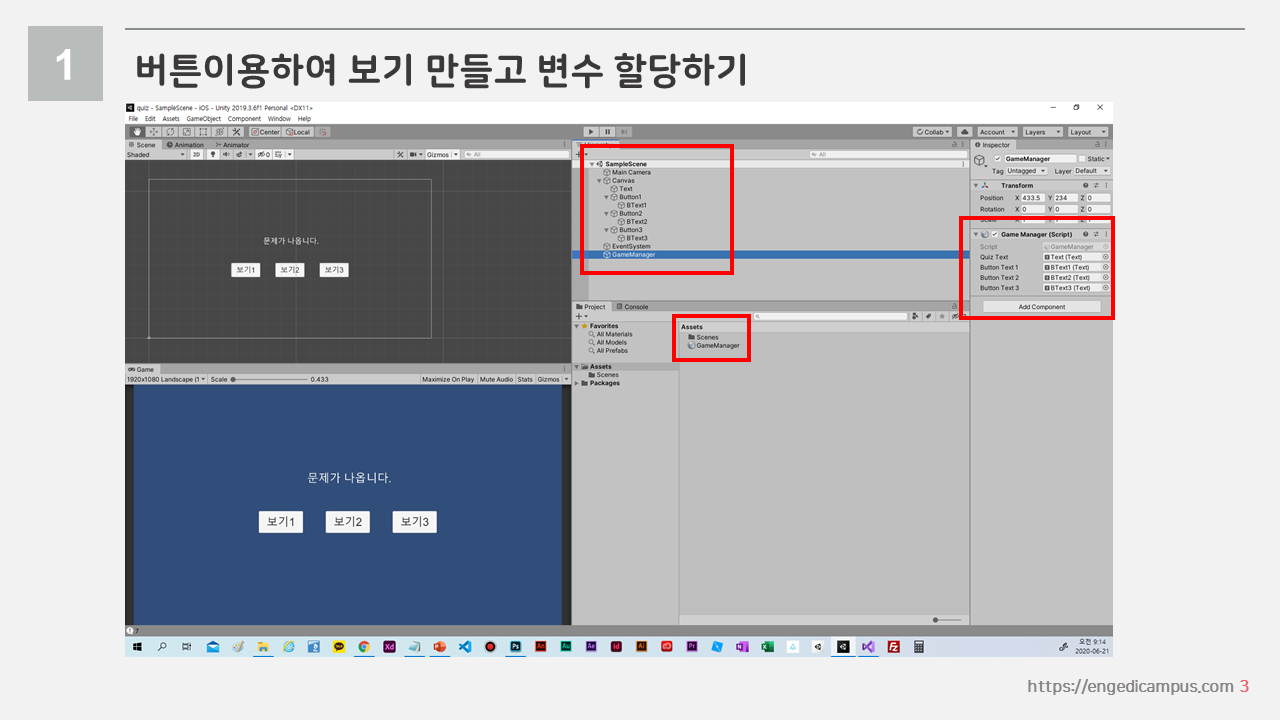Collapse the Transform component foldout
Image resolution: width=1280 pixels, height=720 pixels.
coord(975,185)
